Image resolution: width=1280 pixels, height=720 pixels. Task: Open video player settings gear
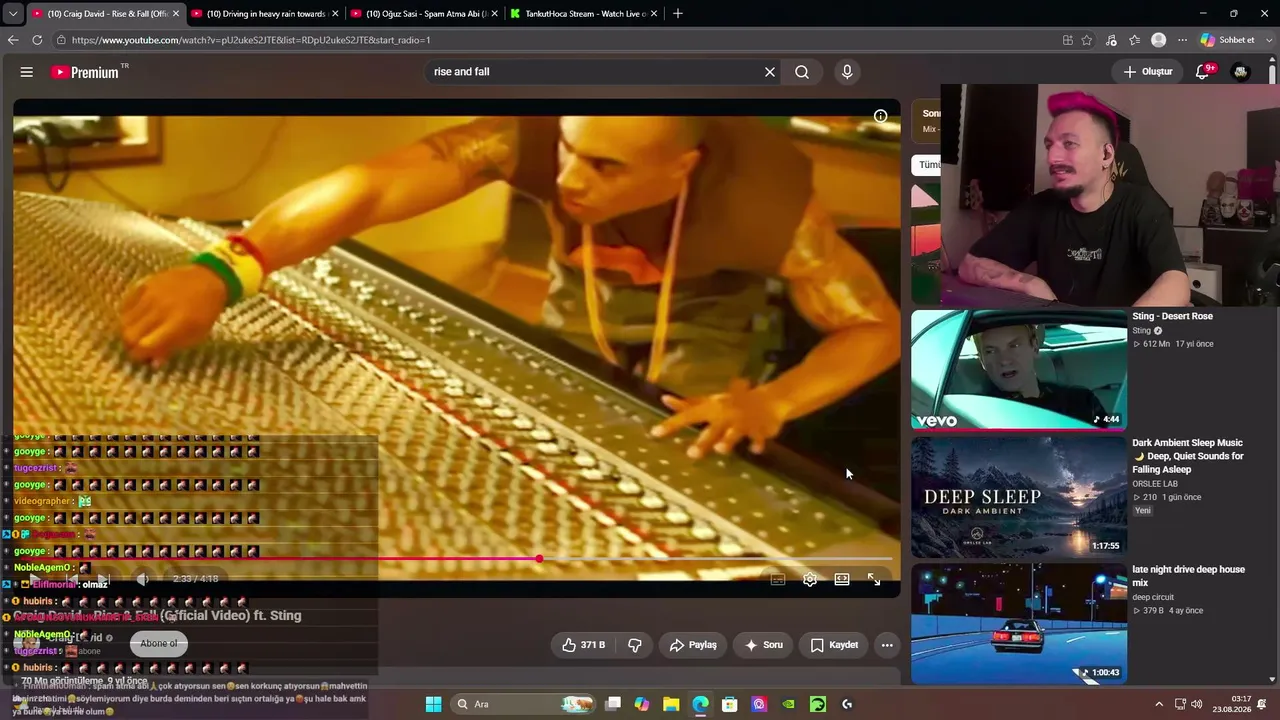coord(810,579)
